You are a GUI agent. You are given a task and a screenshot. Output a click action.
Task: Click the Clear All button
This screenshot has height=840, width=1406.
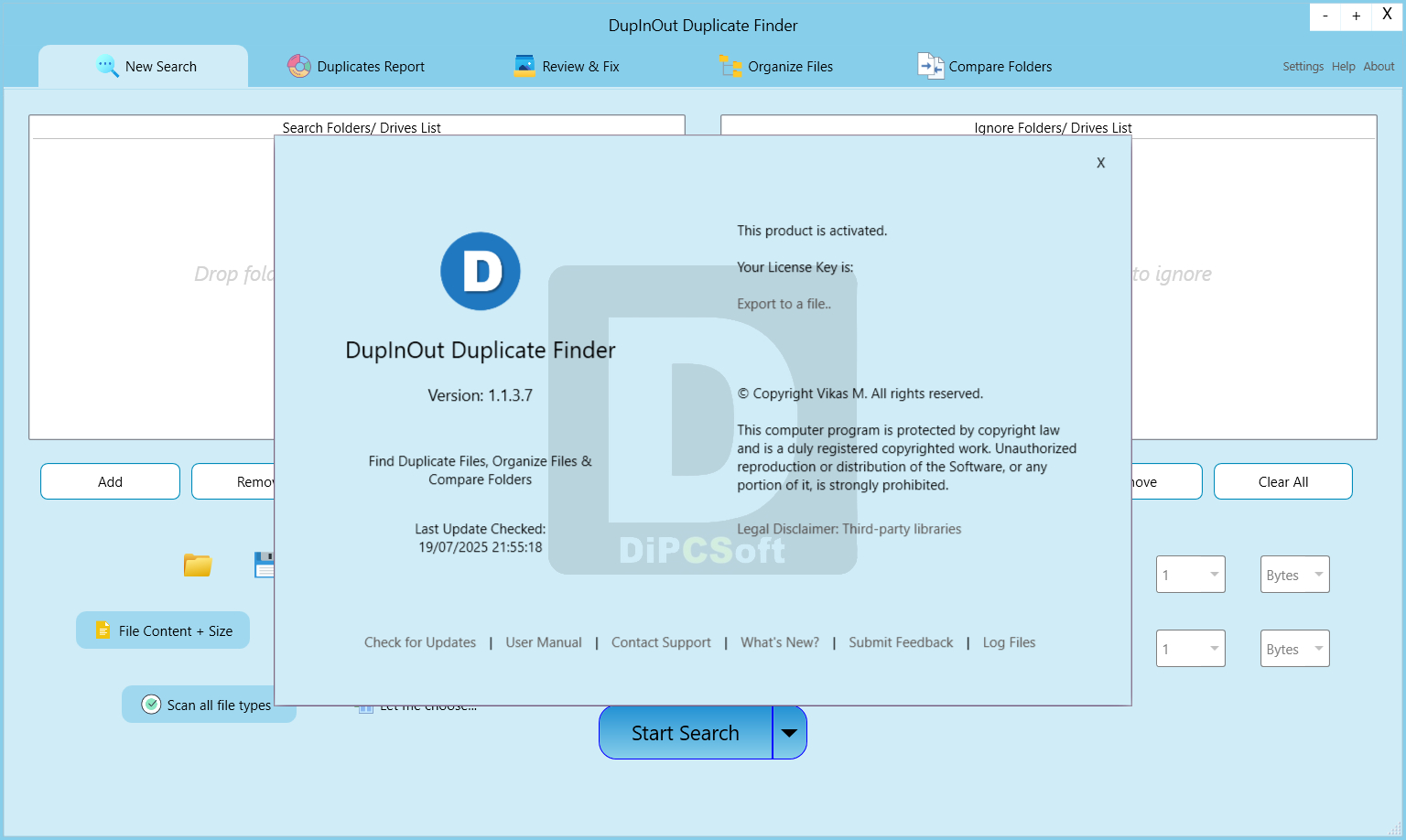[x=1282, y=481]
